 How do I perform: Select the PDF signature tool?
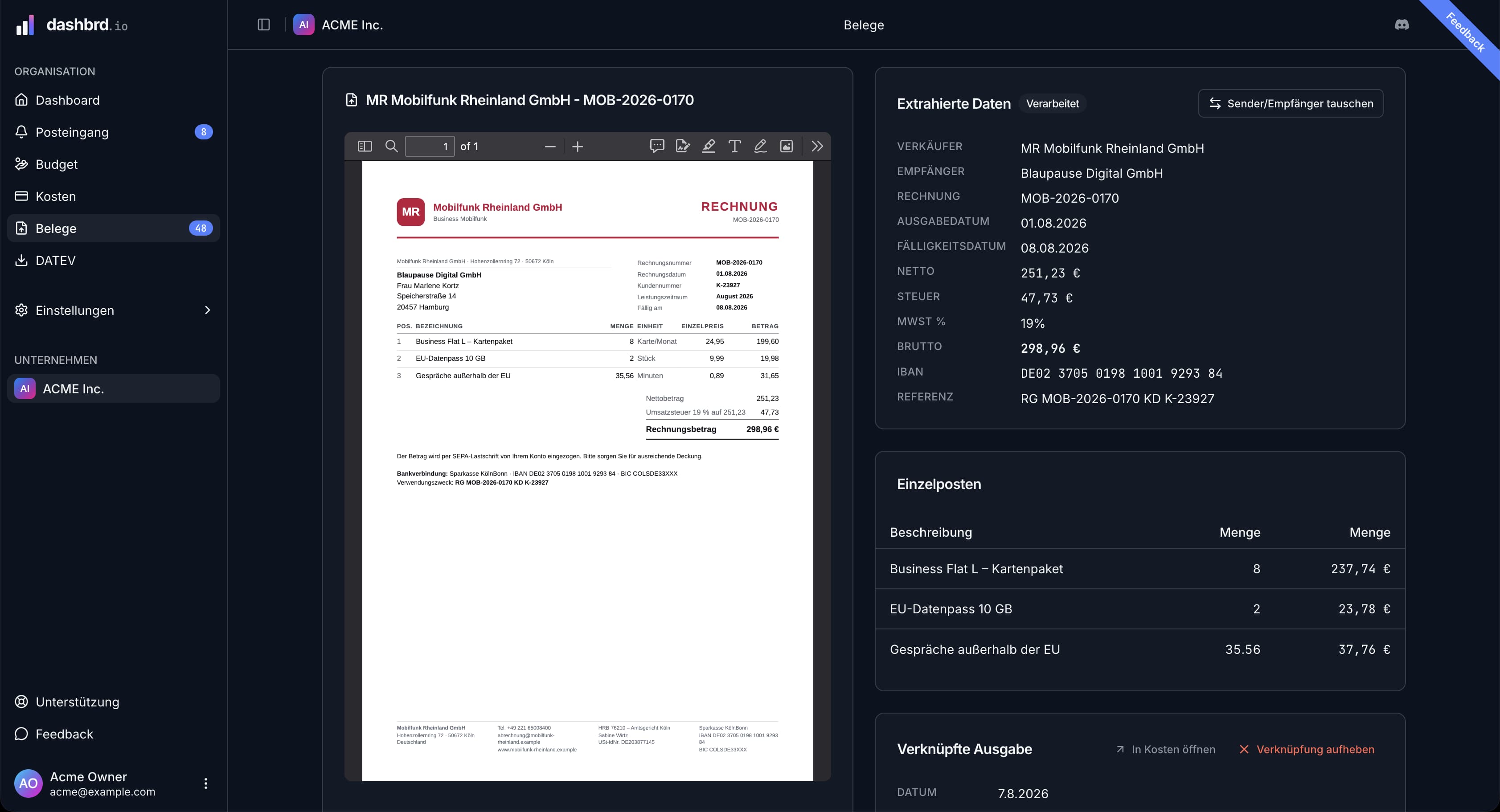pos(682,146)
